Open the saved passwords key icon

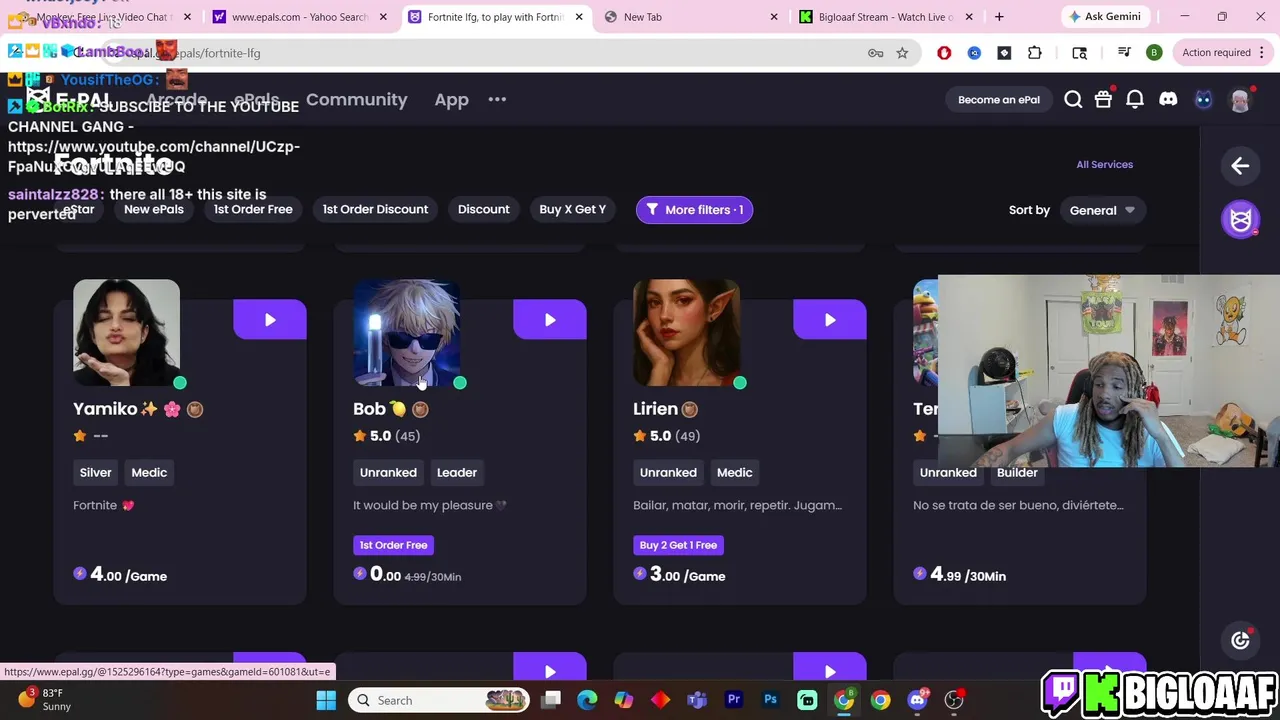[x=875, y=53]
